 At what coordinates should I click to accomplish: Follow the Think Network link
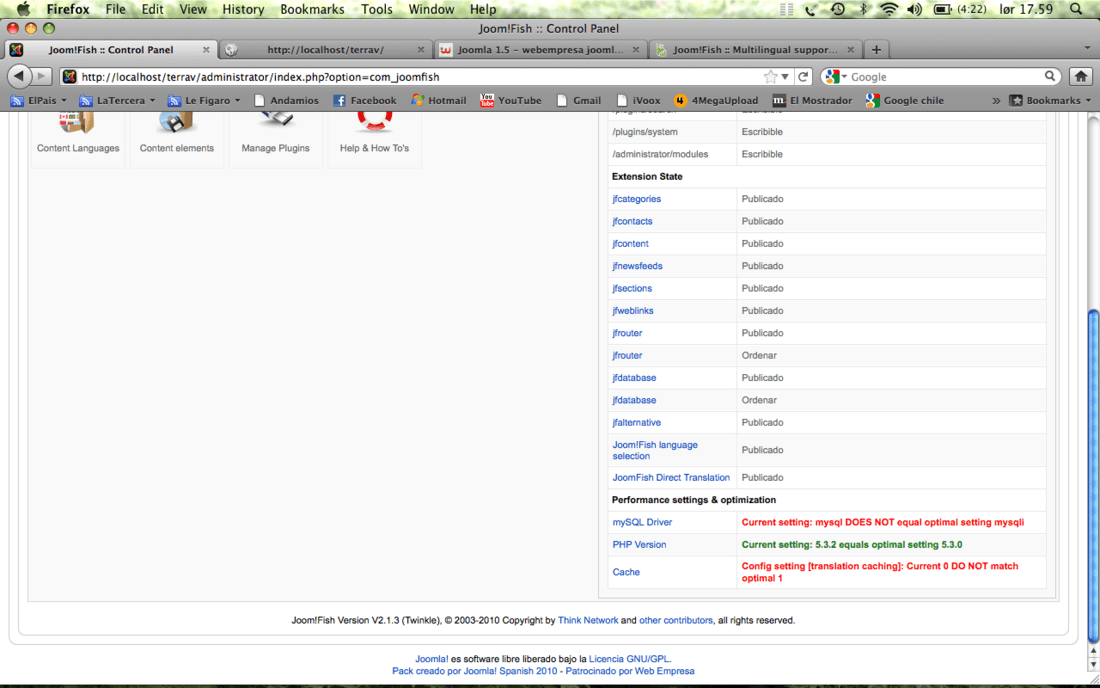pyautogui.click(x=588, y=621)
